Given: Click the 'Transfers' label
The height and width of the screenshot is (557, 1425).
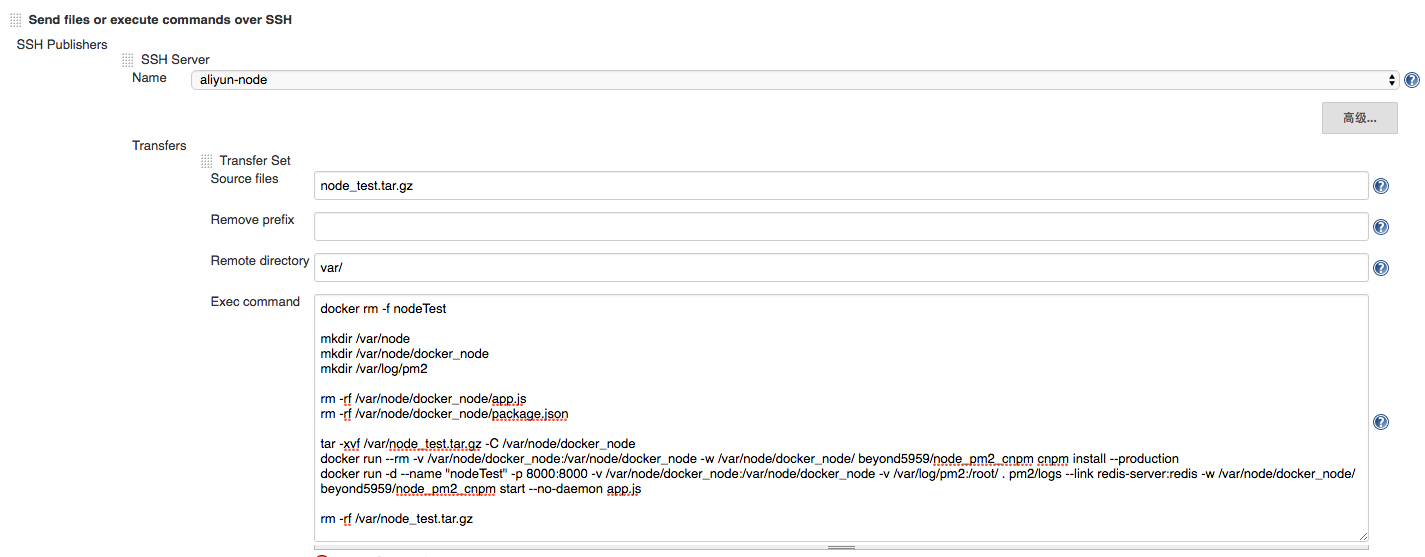Looking at the screenshot, I should tap(159, 145).
